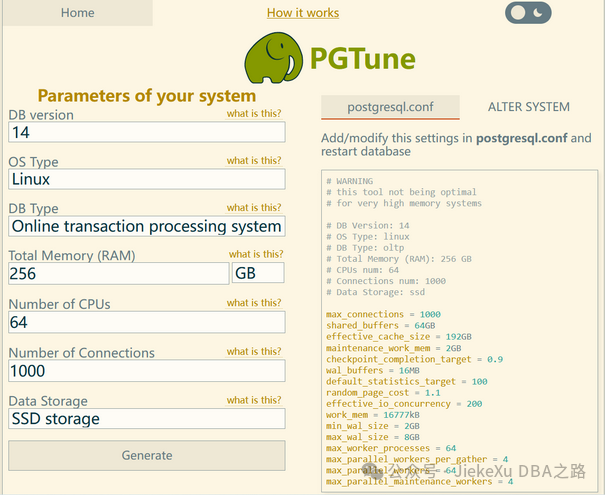Click the 'checkpoint_completion_target = 0.9' line
This screenshot has height=495, width=605.
(x=414, y=359)
